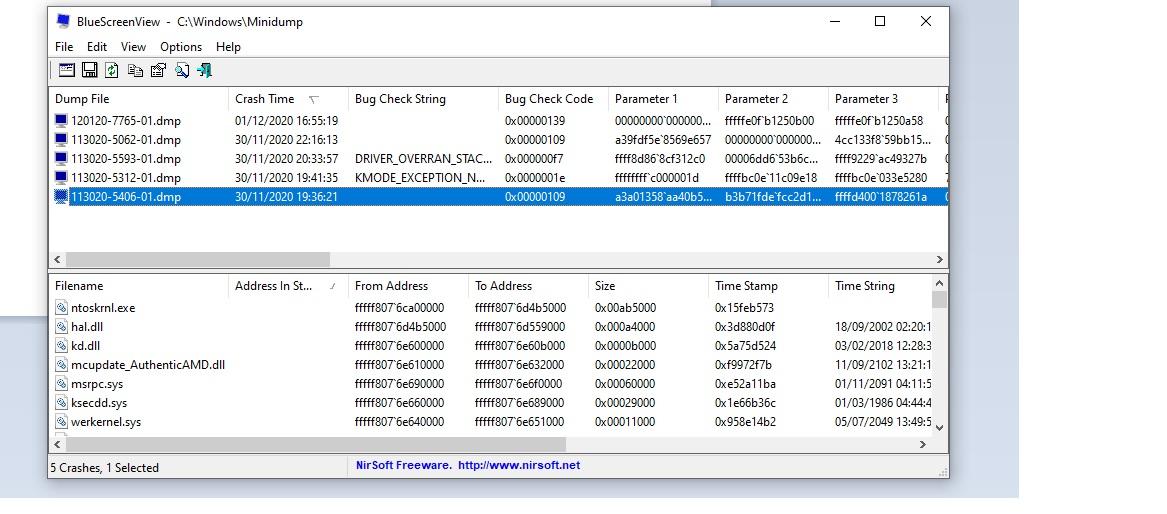
Task: Click the monitor icon of selected 113020-5406-01.dmp
Action: click(61, 197)
